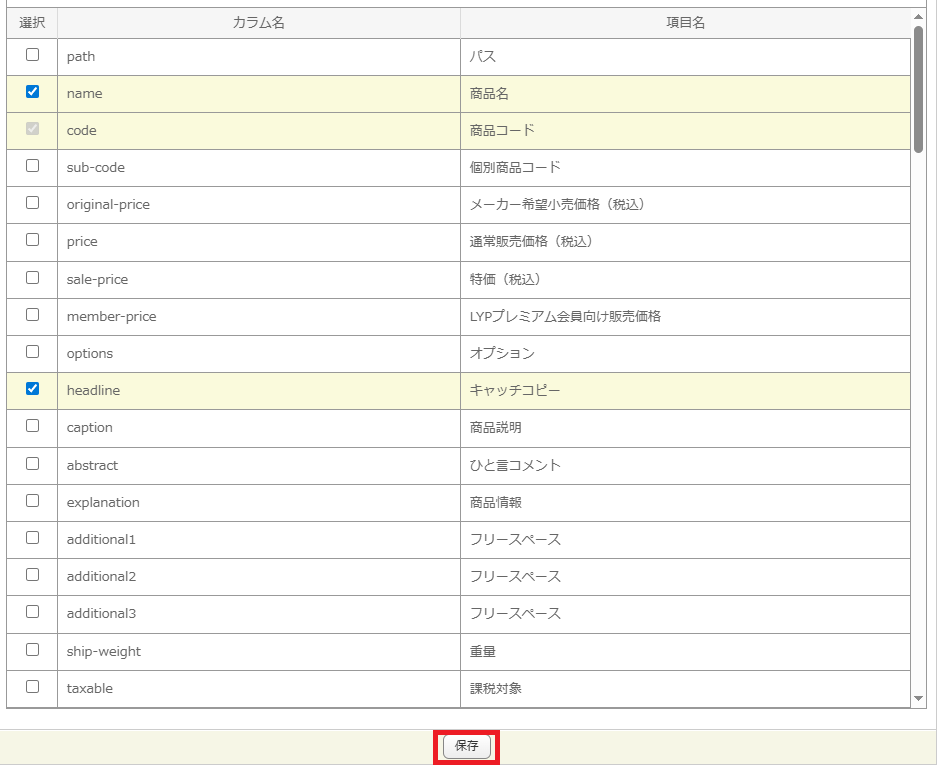This screenshot has width=945, height=769.
Task: Click the vertical scrollbar thumb
Action: click(918, 88)
